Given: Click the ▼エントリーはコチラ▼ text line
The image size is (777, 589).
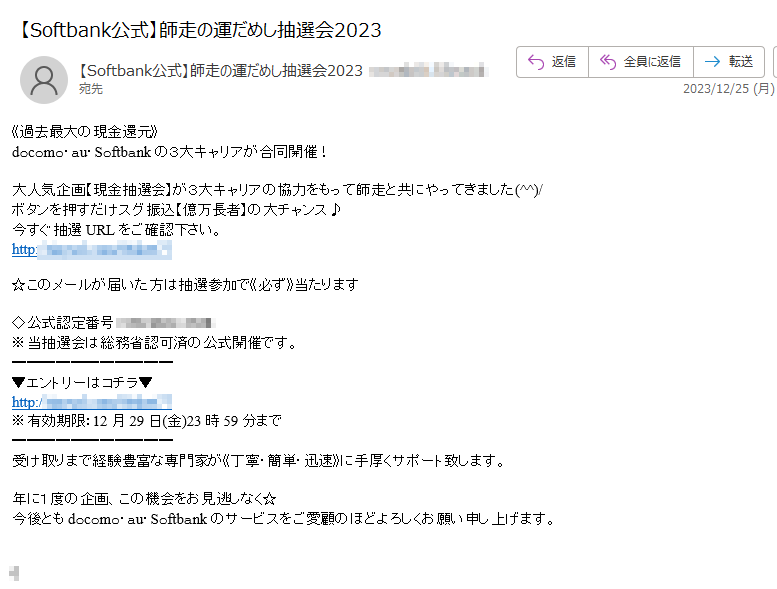Looking at the screenshot, I should [x=82, y=382].
